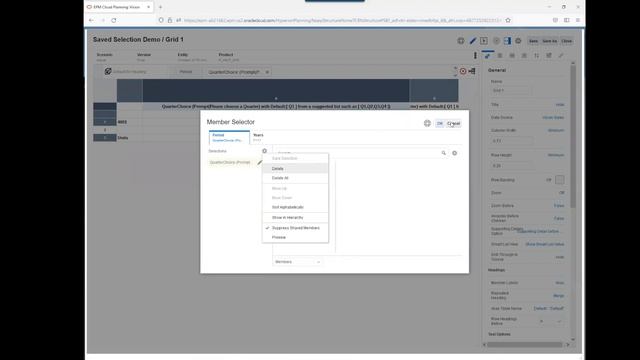This screenshot has width=640, height=360.
Task: Click the member search magnifier icon
Action: [444, 153]
